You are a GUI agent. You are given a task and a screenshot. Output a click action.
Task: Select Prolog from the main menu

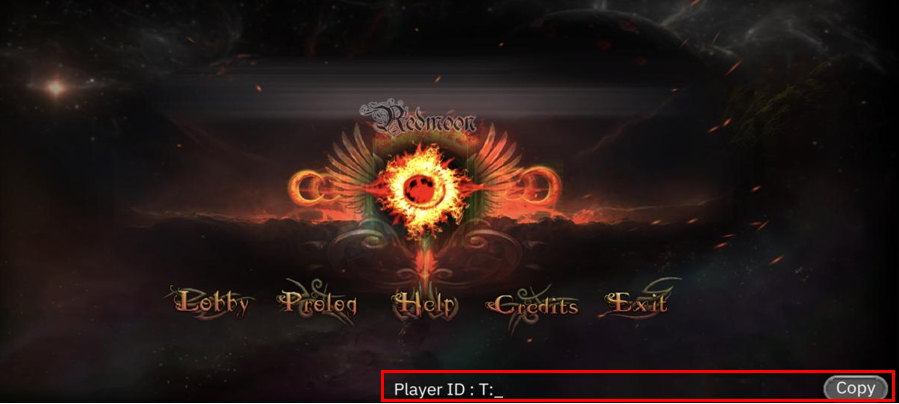coord(319,303)
